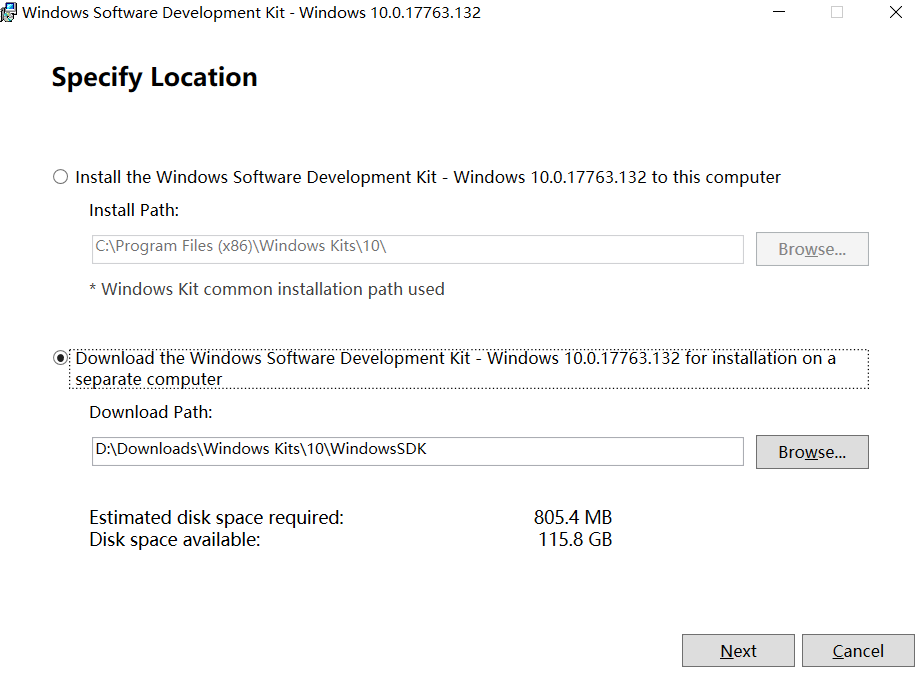
Task: Click the 'Install Path:' label
Action: tap(134, 210)
